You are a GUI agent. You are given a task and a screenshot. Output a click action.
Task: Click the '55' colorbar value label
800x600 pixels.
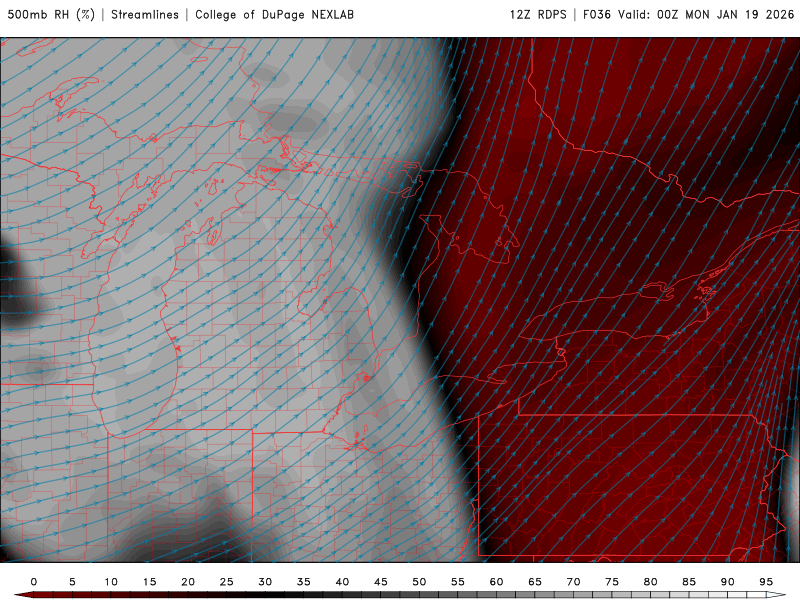(458, 582)
